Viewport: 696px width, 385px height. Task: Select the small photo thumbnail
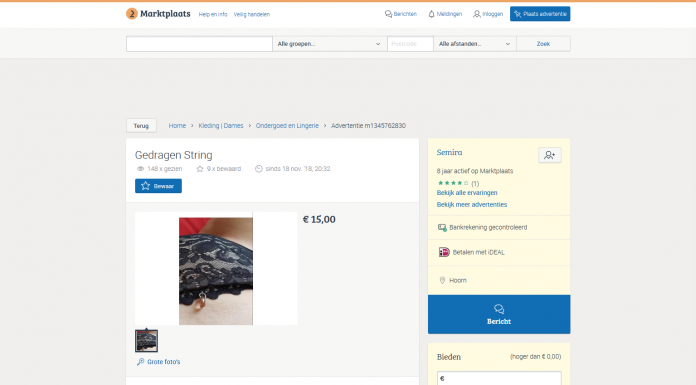[x=146, y=341]
